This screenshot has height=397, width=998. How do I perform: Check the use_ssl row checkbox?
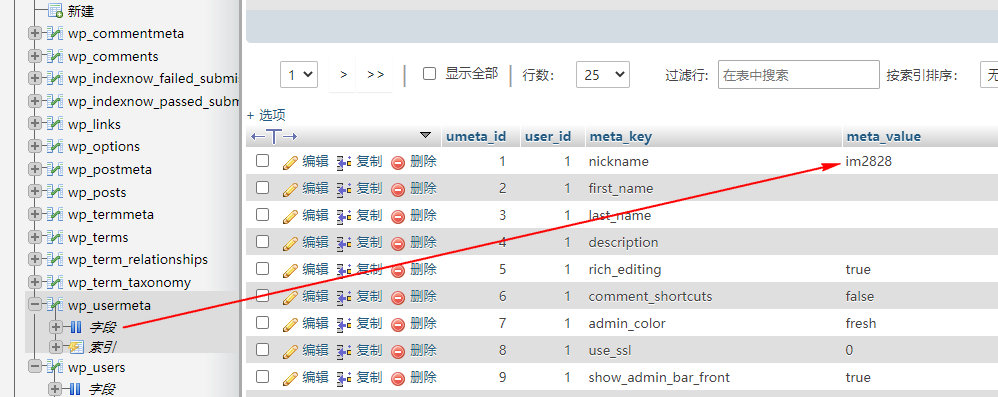[262, 349]
